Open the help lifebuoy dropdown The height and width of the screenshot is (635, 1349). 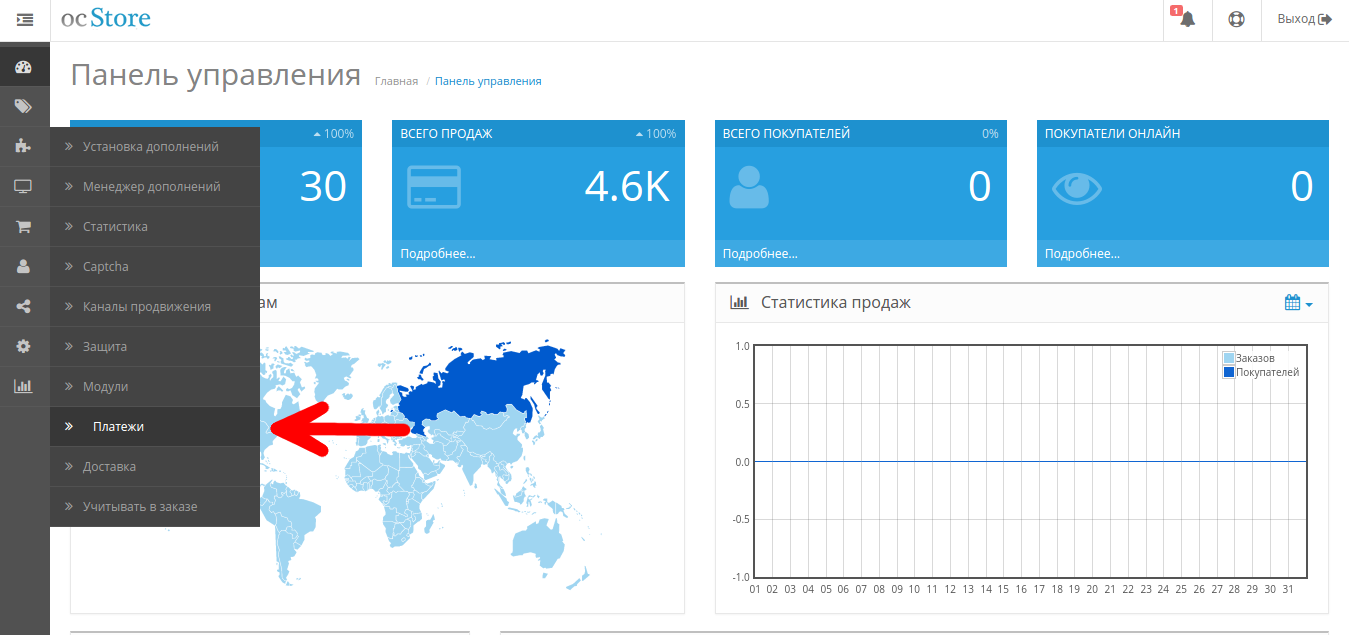[1236, 20]
